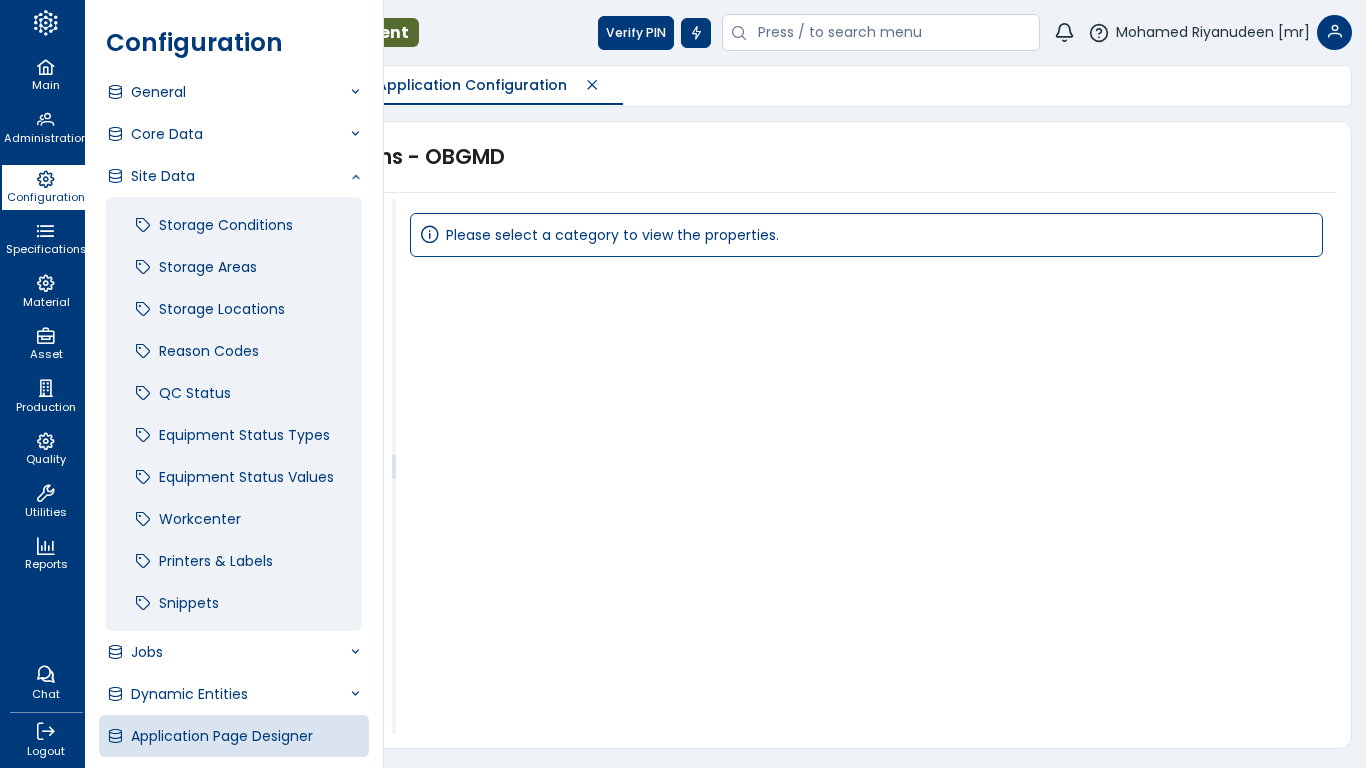Image resolution: width=1366 pixels, height=768 pixels.
Task: Click the menu search input field
Action: point(890,33)
